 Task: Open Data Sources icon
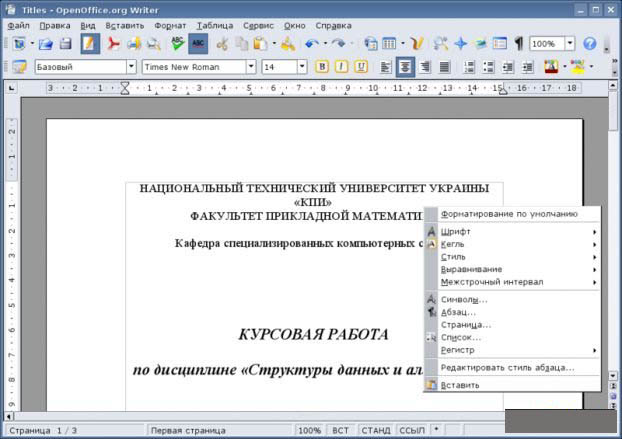pos(499,44)
